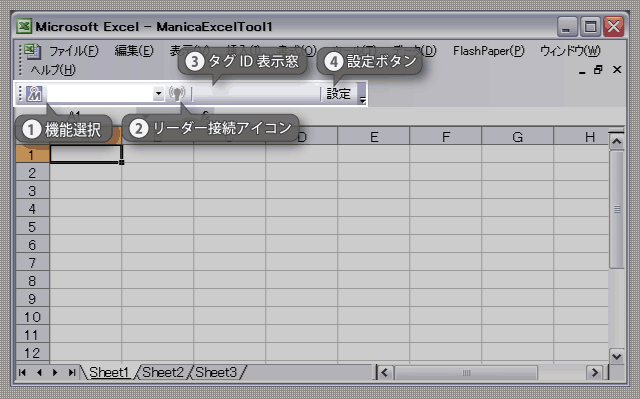The height and width of the screenshot is (399, 640).
Task: Open the function selection dropdown arrow
Action: [x=158, y=93]
